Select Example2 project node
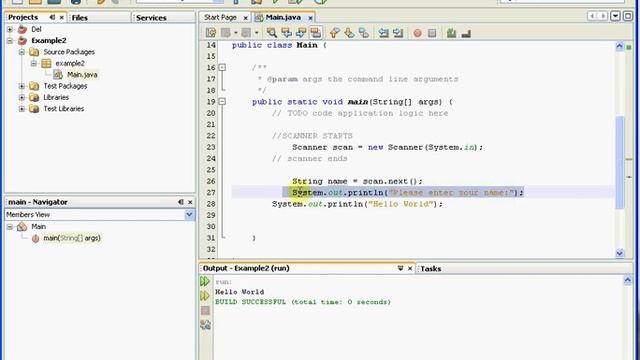The image size is (640, 360). tap(49, 41)
